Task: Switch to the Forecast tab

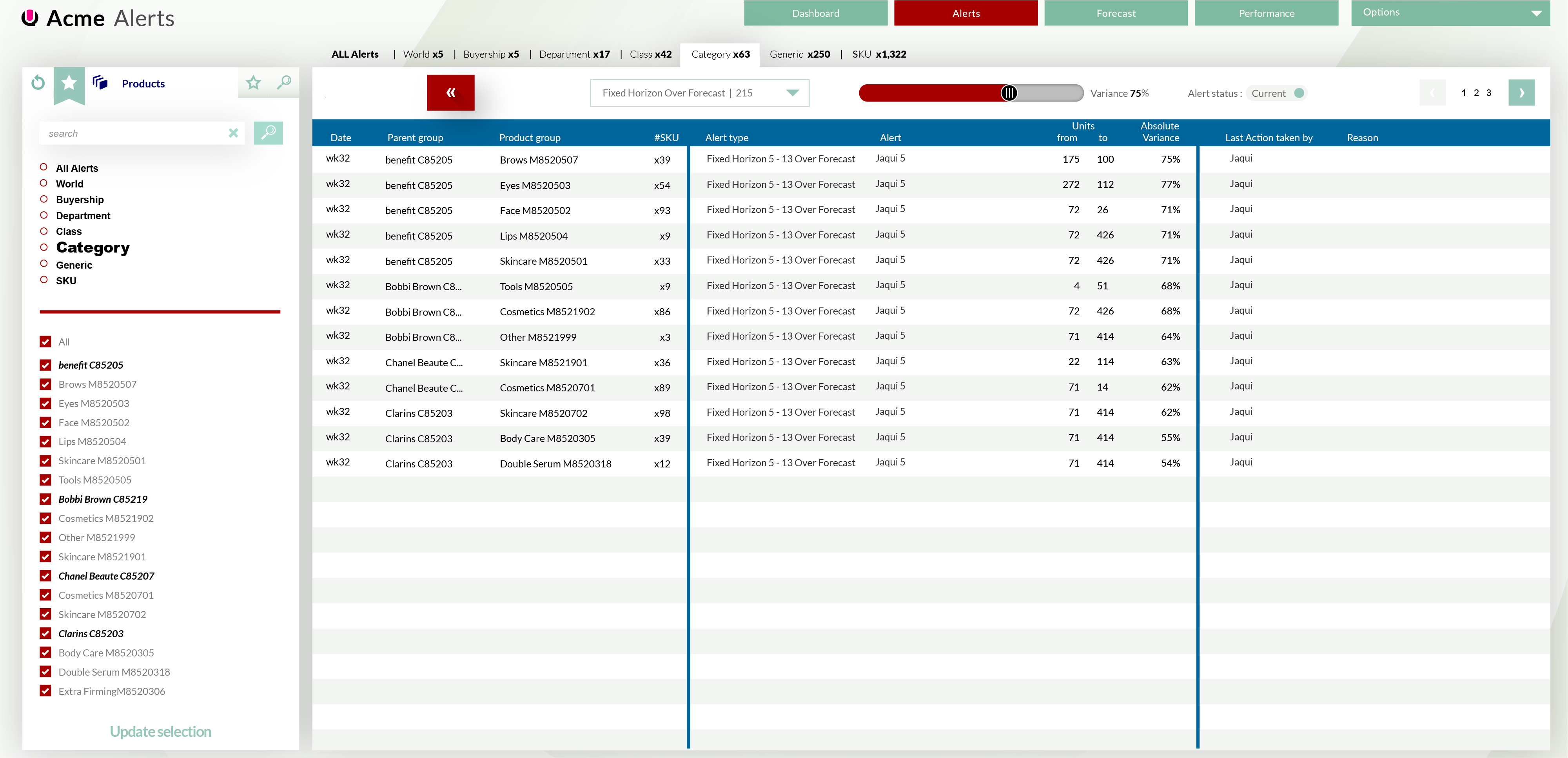Action: point(1115,13)
